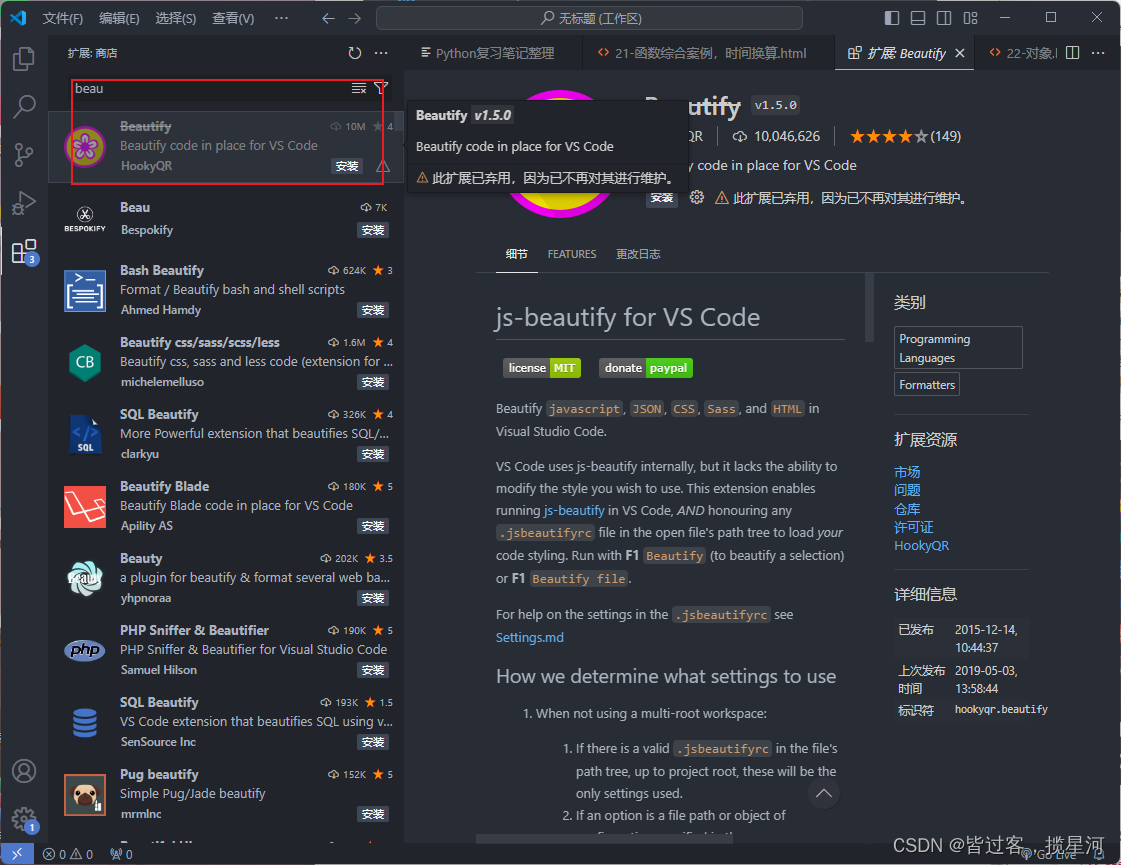Click the command center search bar
This screenshot has height=865, width=1121.
[x=589, y=18]
